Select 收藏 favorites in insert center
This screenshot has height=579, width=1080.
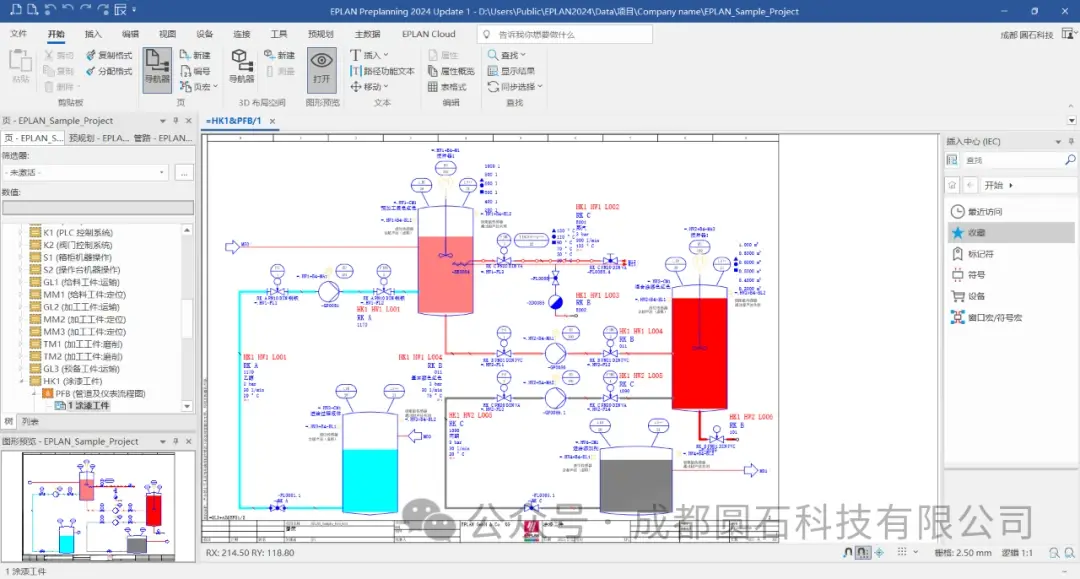click(x=1010, y=233)
